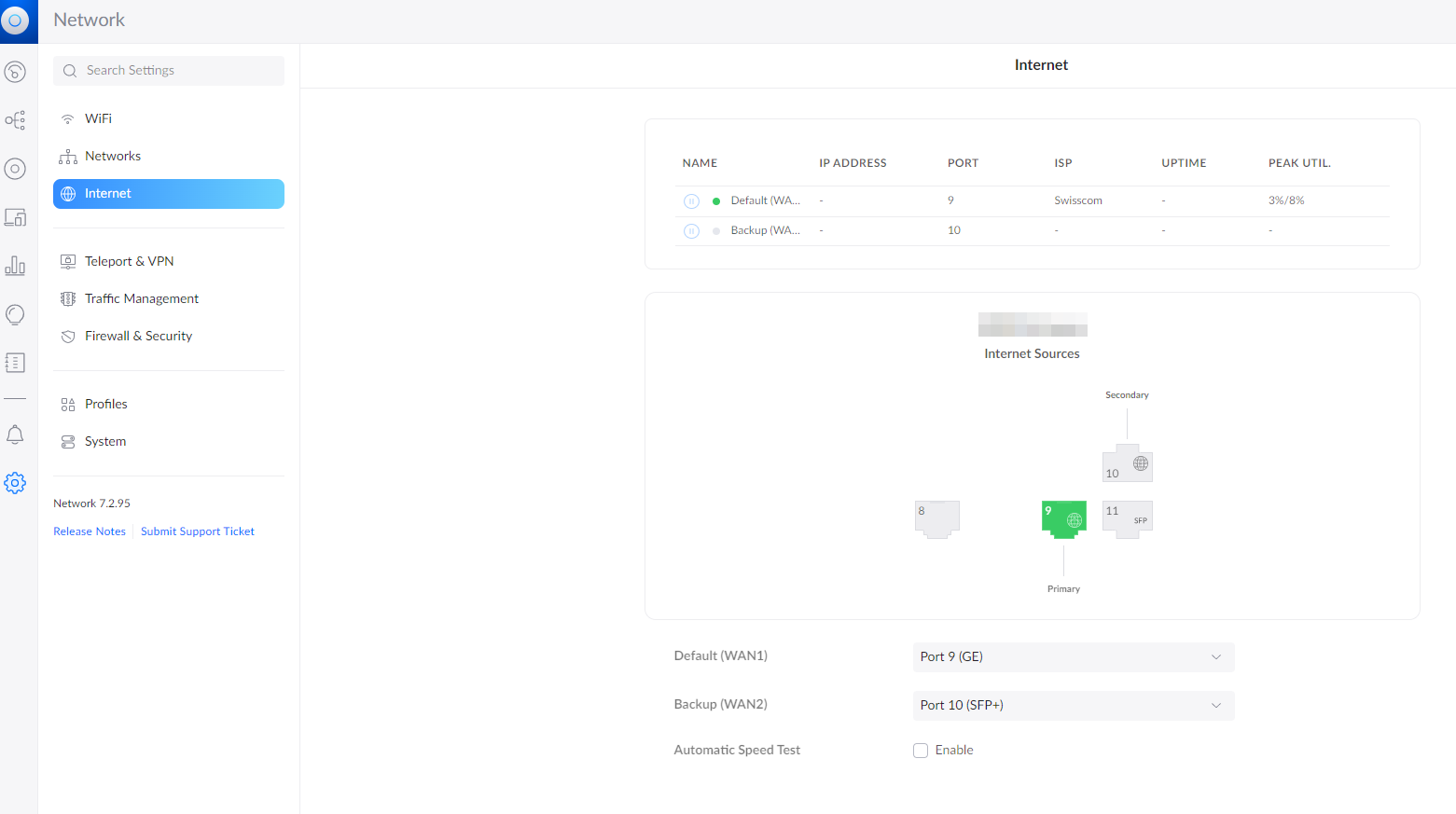
Task: Click the Search Settings input field
Action: (x=177, y=71)
